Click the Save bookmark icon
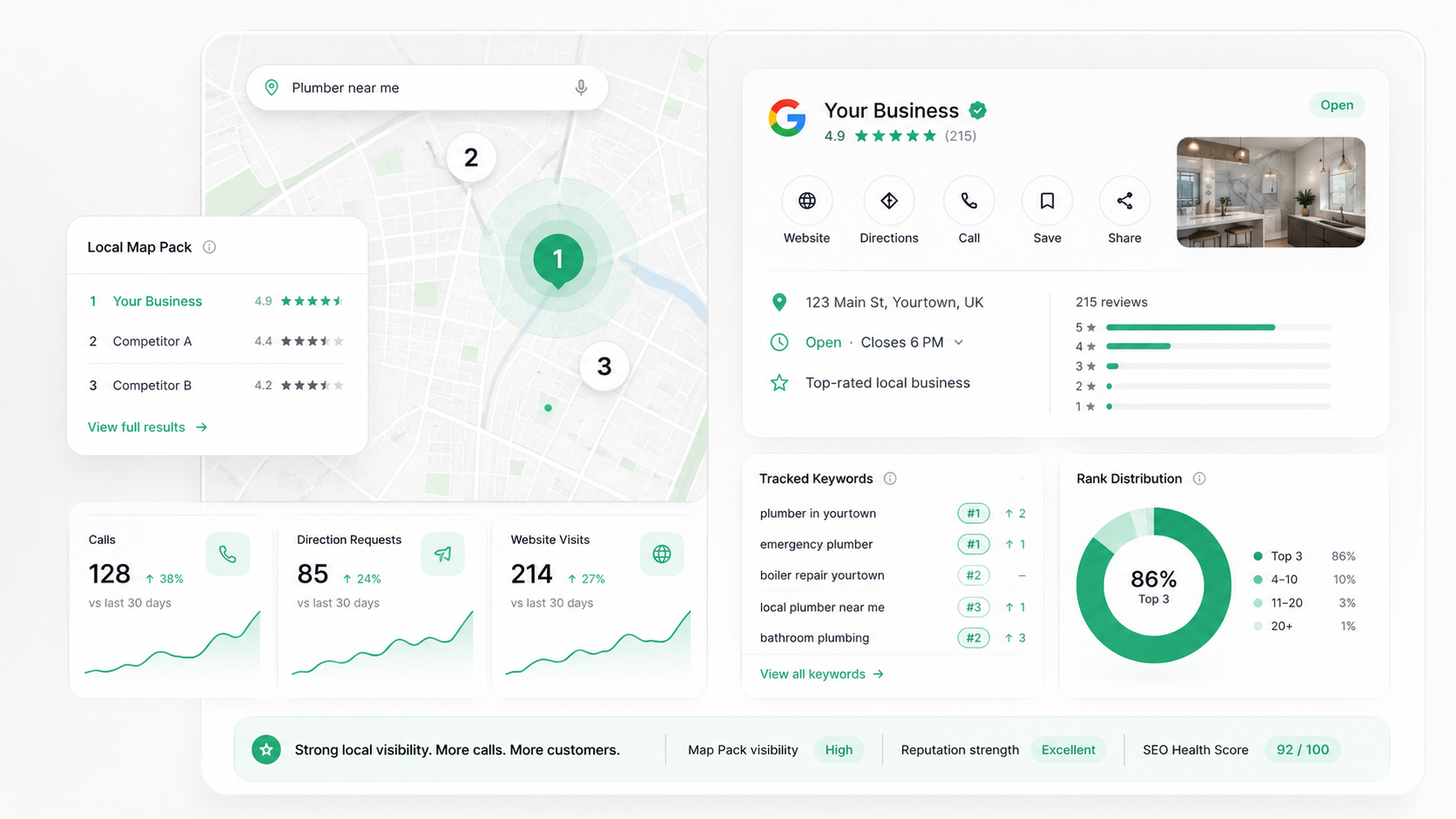Viewport: 1456px width, 819px height. click(1047, 201)
